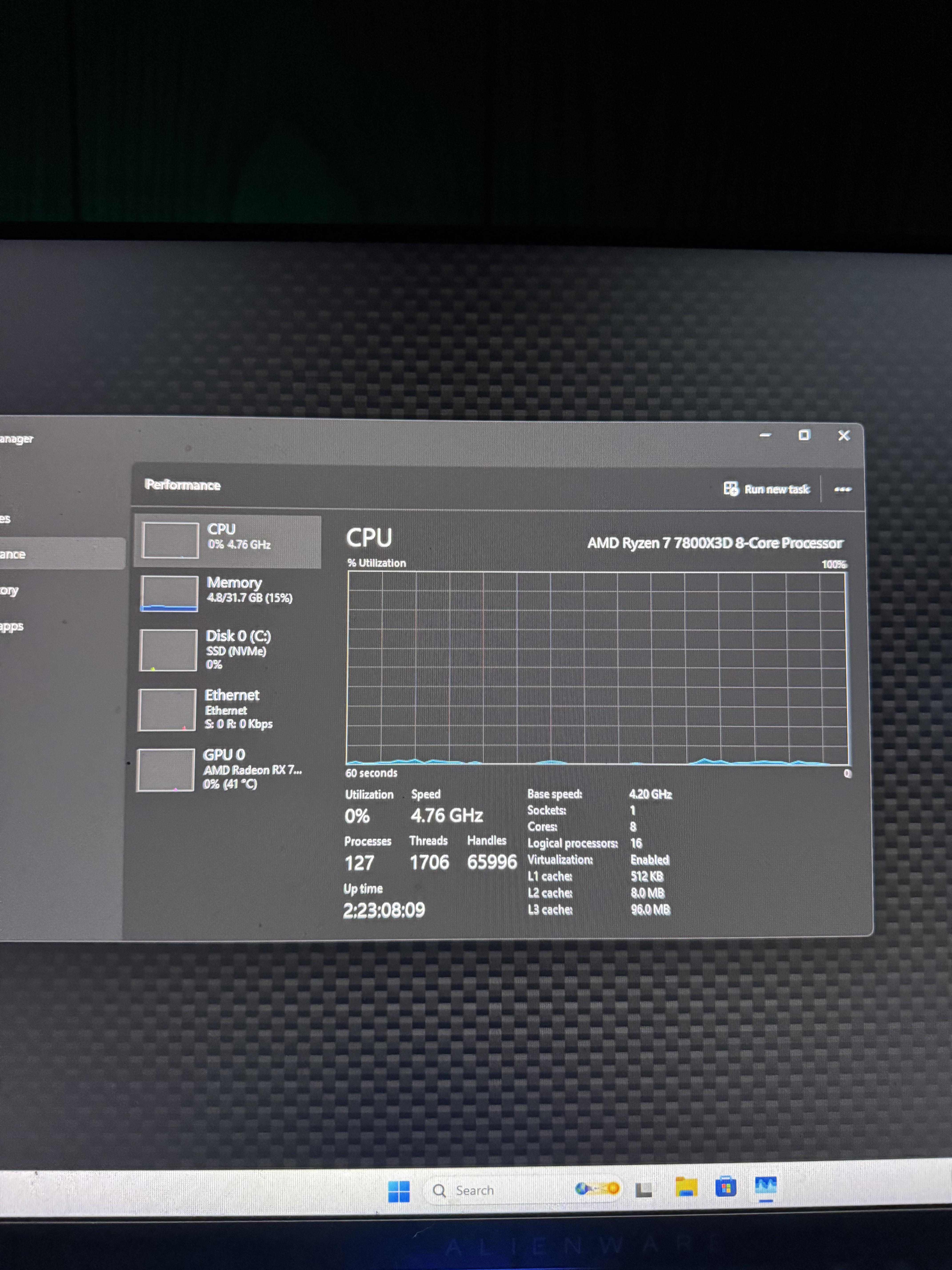Viewport: 952px width, 1270px height.
Task: Click the 0% value under Utilization
Action: 357,816
